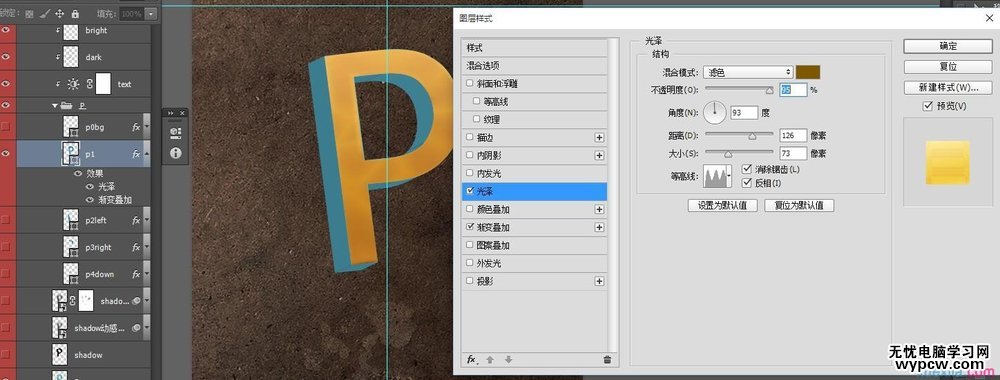Show the hidden p0bg layer
Image resolution: width=1000 pixels, height=380 pixels.
pyautogui.click(x=7, y=127)
